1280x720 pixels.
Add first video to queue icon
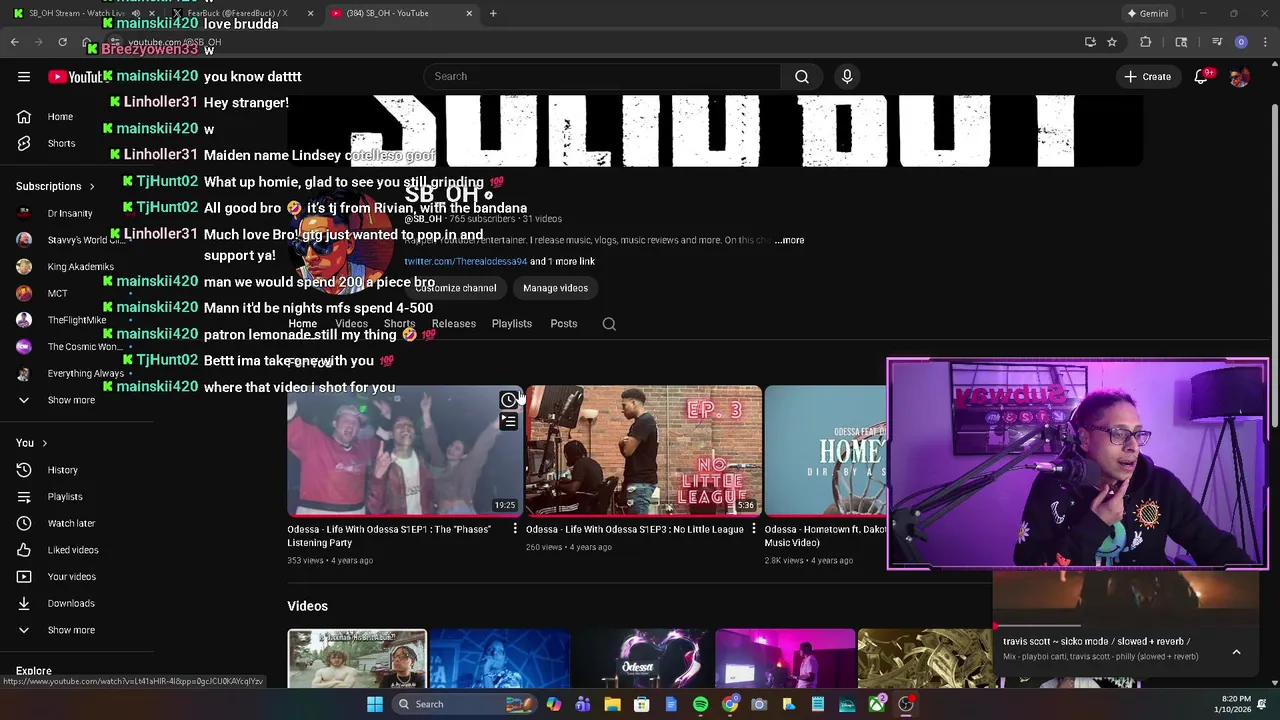tap(508, 422)
